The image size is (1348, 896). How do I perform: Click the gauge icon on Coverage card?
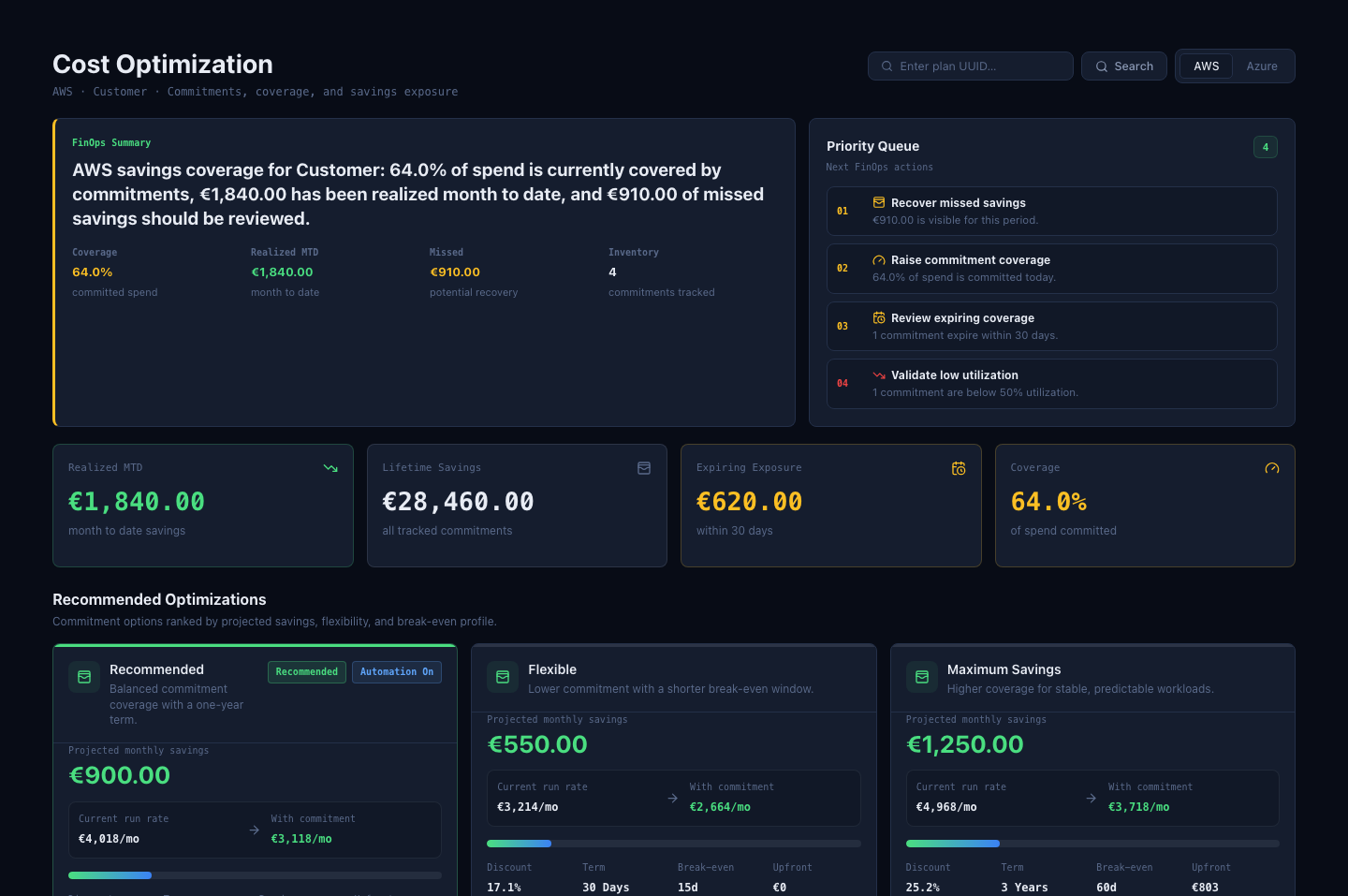click(1272, 468)
